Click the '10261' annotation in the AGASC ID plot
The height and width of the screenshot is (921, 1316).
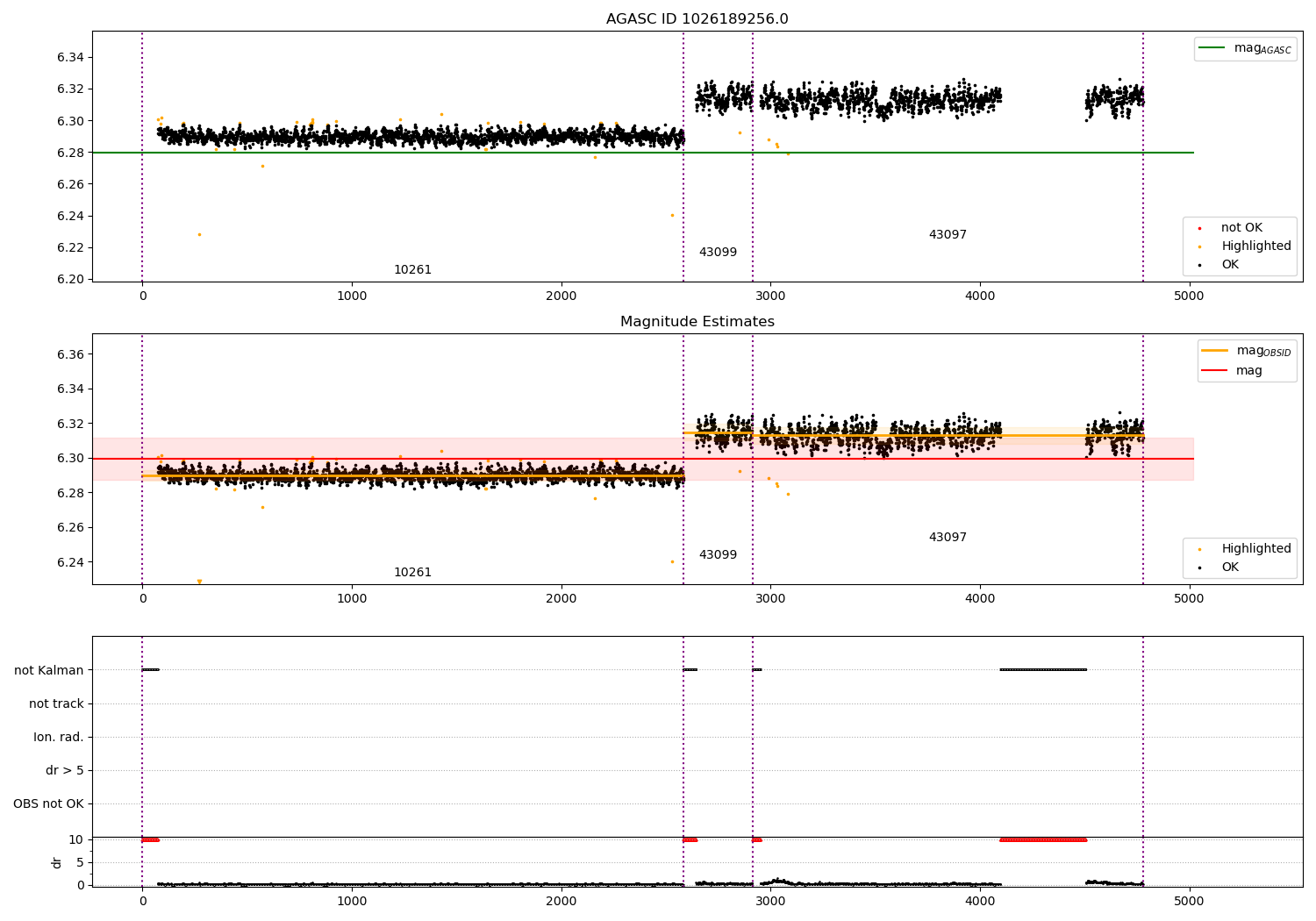click(x=412, y=270)
